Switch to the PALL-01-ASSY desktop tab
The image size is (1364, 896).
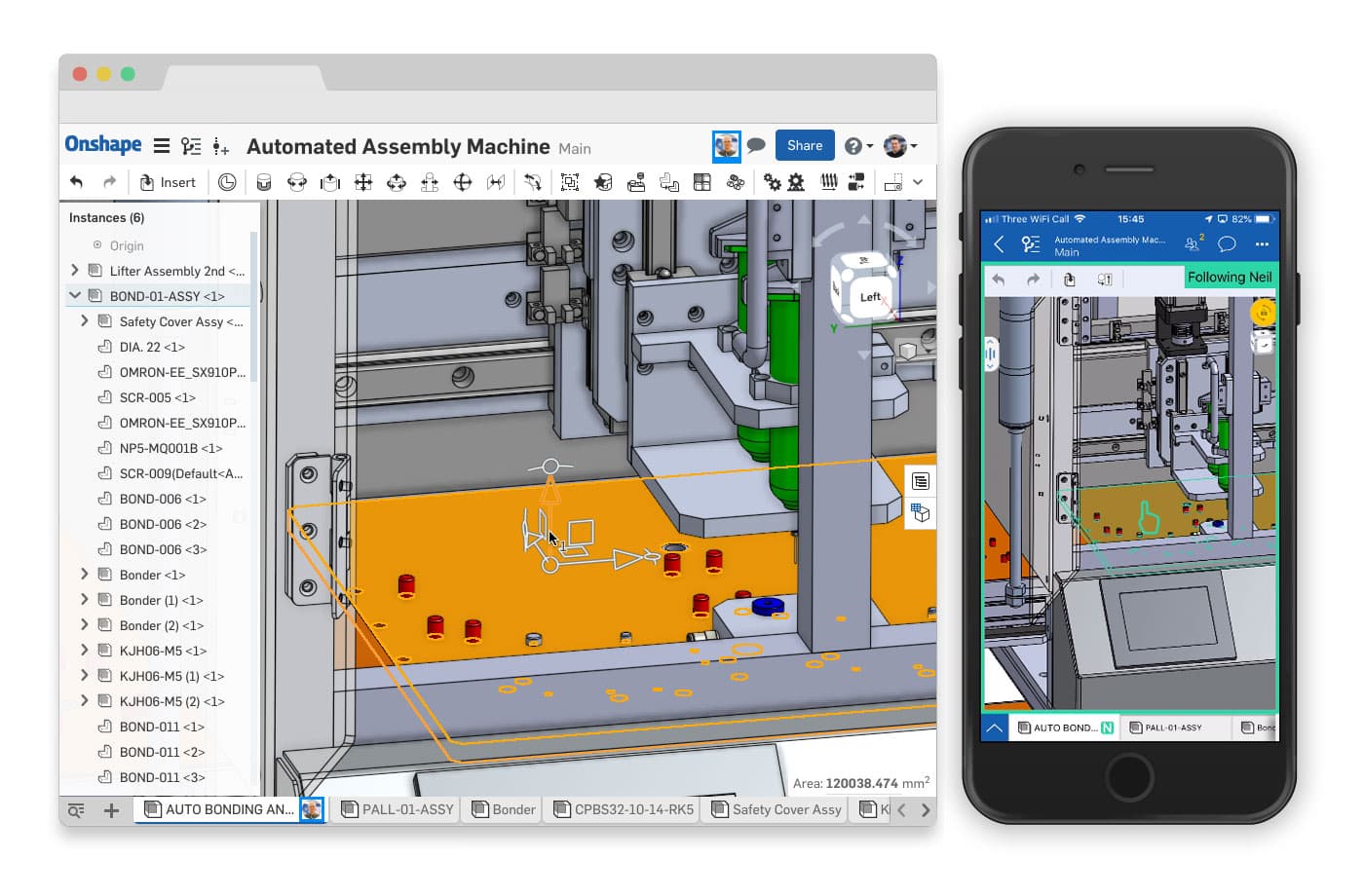coord(398,809)
